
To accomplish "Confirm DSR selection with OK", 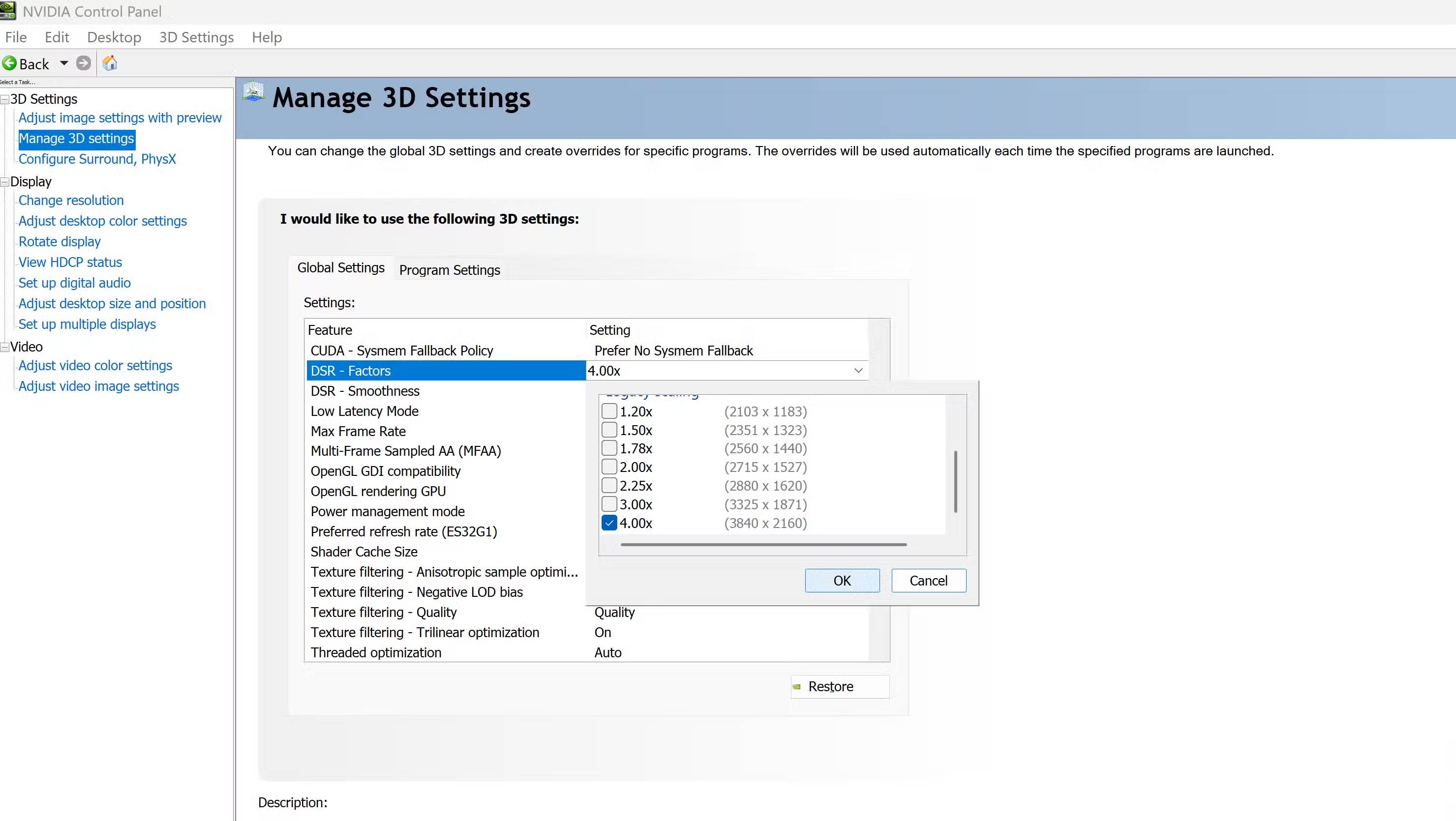I will [842, 581].
